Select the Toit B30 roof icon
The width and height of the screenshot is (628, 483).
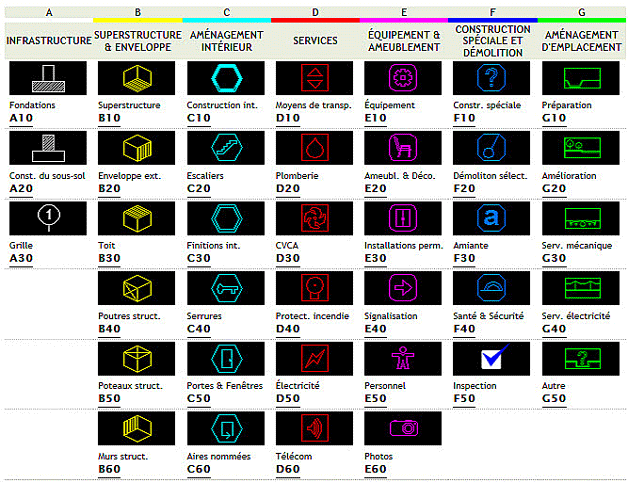pyautogui.click(x=138, y=218)
